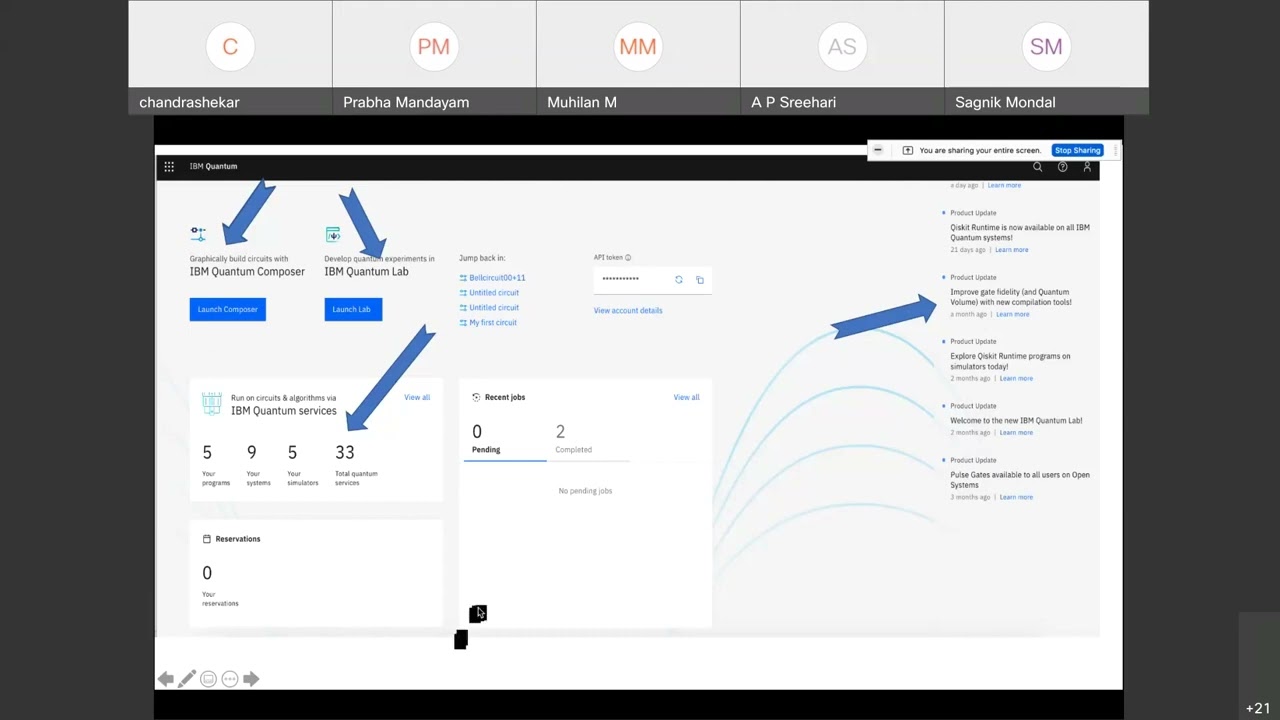Image resolution: width=1280 pixels, height=720 pixels.
Task: Click the Quantum Lab notebook icon
Action: tap(333, 234)
